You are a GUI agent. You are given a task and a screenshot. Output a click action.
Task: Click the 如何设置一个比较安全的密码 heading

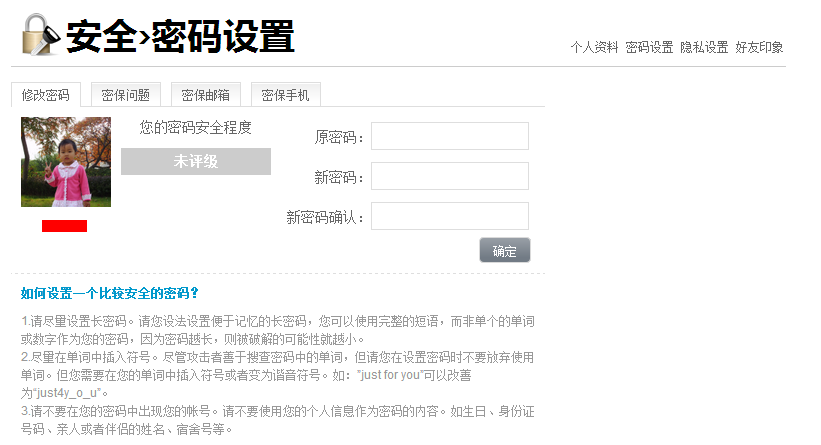[x=109, y=293]
